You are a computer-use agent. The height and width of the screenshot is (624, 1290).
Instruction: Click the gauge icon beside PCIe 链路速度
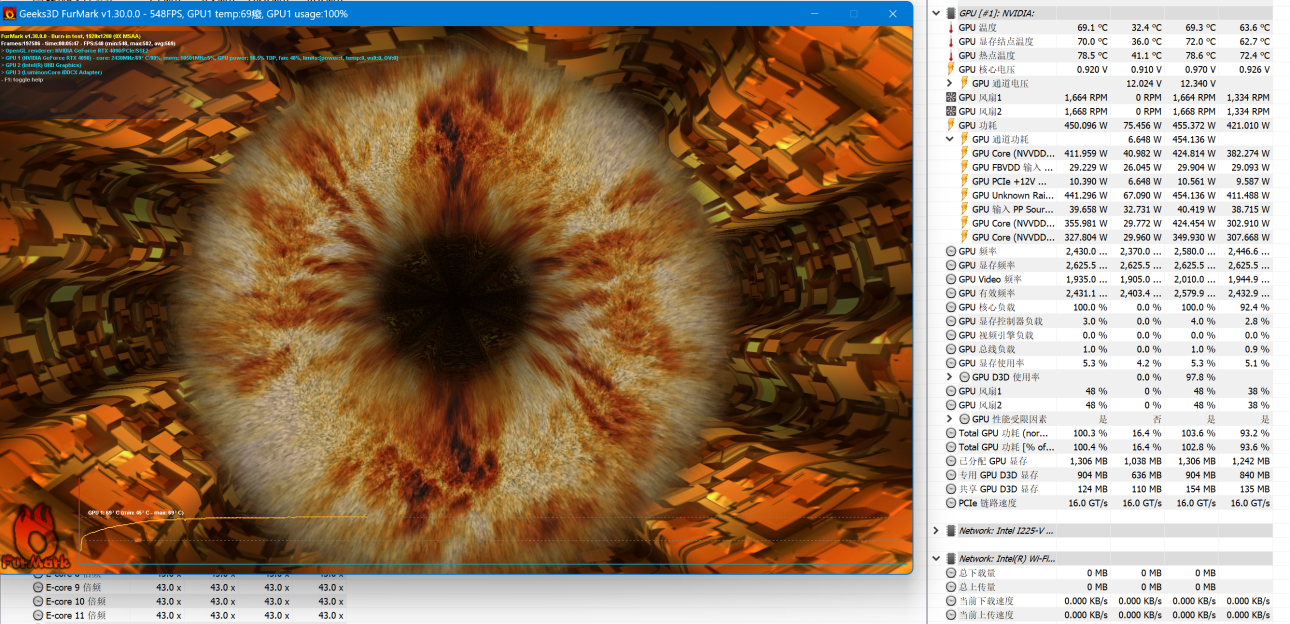click(x=951, y=504)
